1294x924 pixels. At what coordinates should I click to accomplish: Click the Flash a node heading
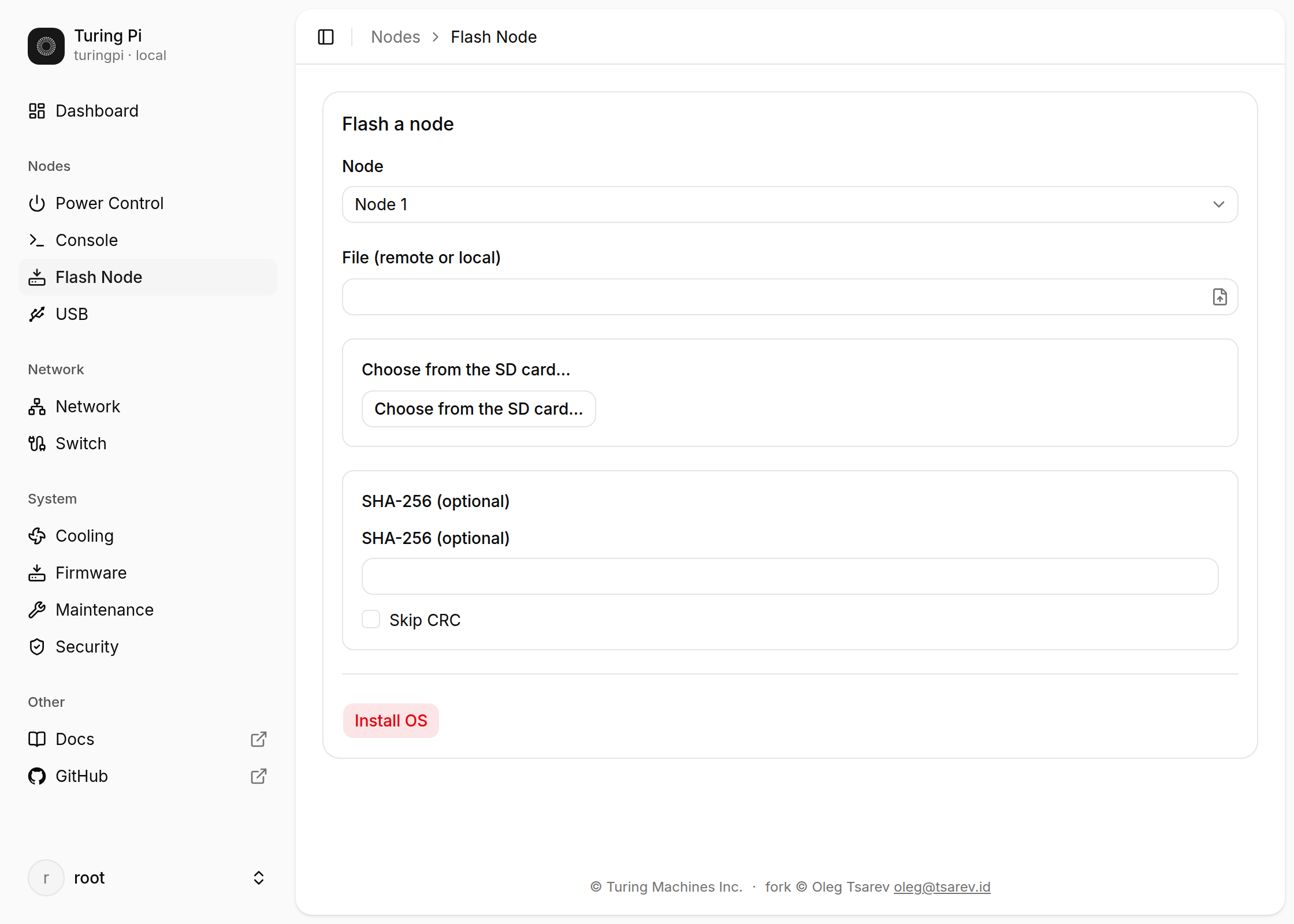click(398, 124)
